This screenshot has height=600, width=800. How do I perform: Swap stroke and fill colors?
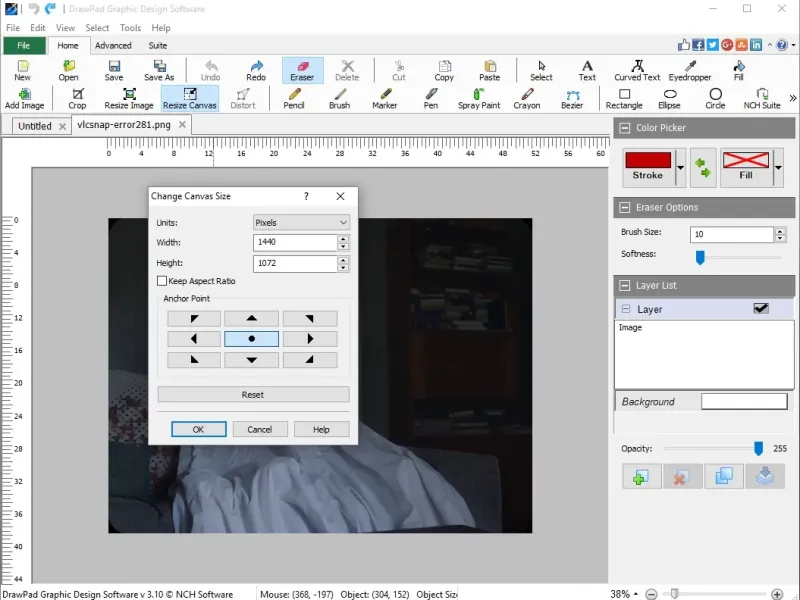pyautogui.click(x=703, y=167)
